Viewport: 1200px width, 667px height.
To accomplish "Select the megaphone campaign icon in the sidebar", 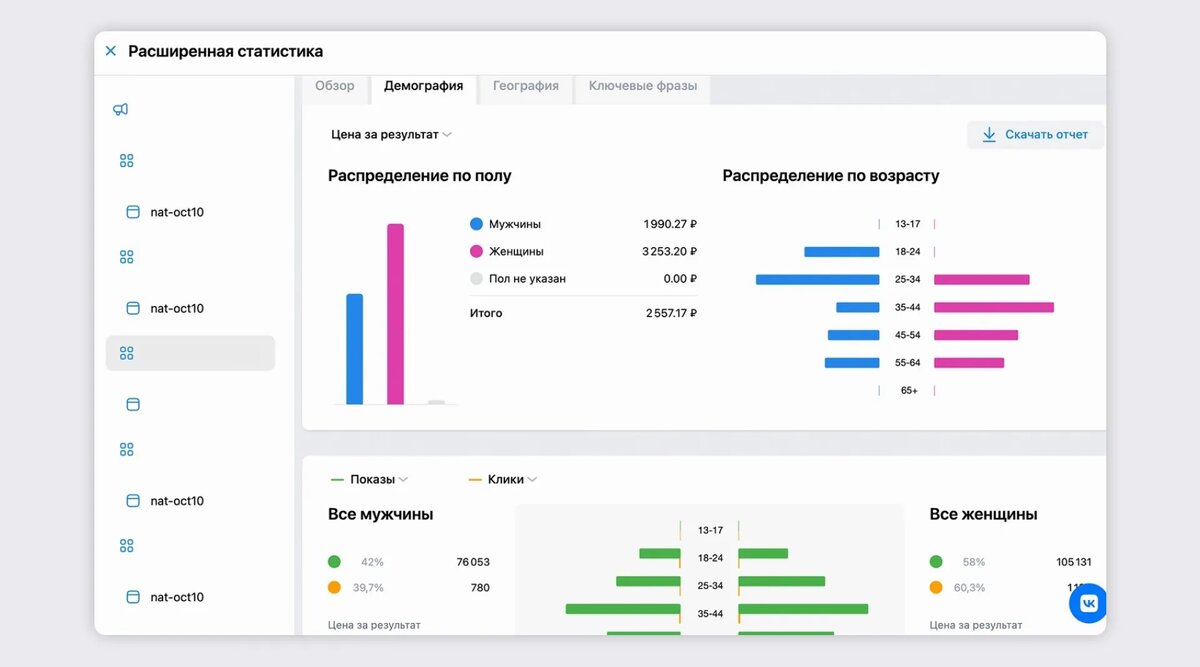I will coord(120,109).
